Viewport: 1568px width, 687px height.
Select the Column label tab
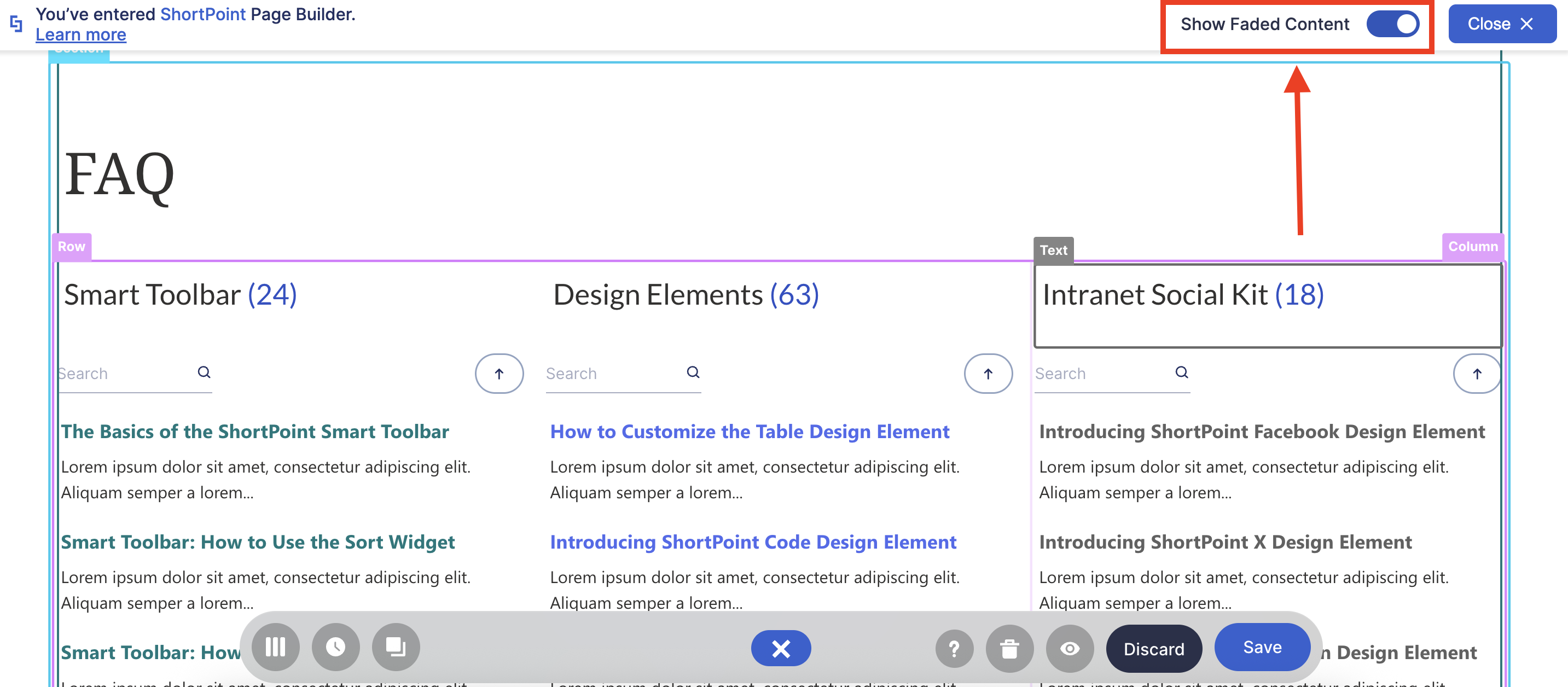point(1472,247)
